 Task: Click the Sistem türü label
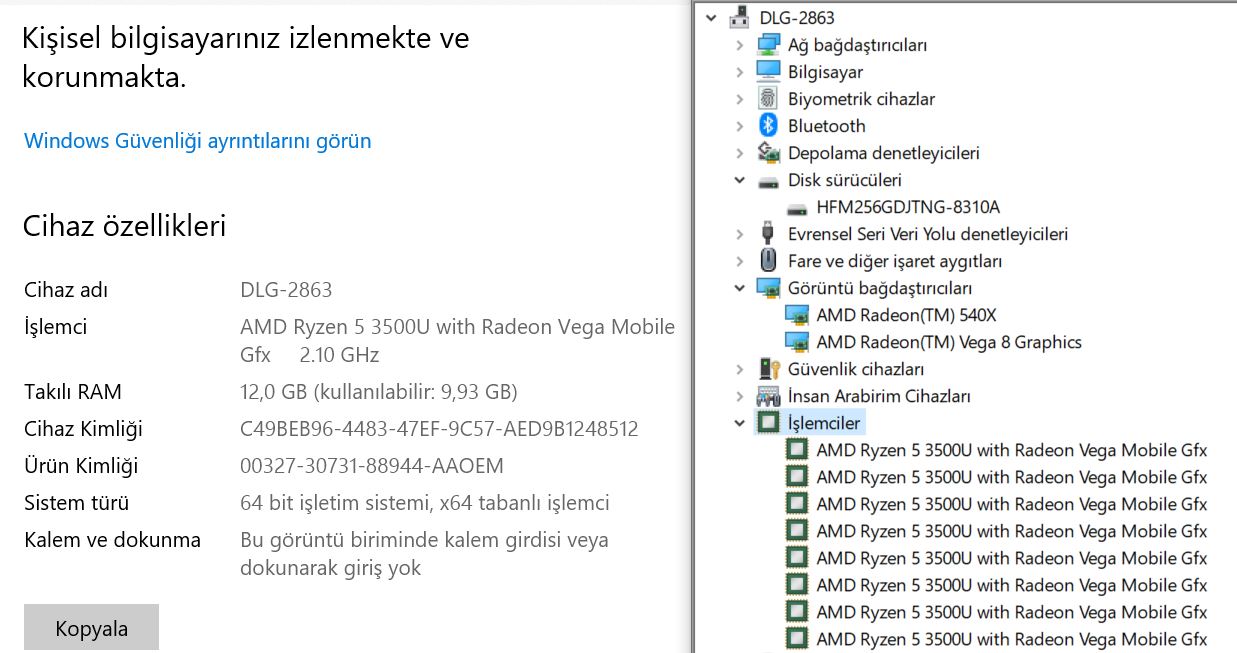tap(77, 503)
